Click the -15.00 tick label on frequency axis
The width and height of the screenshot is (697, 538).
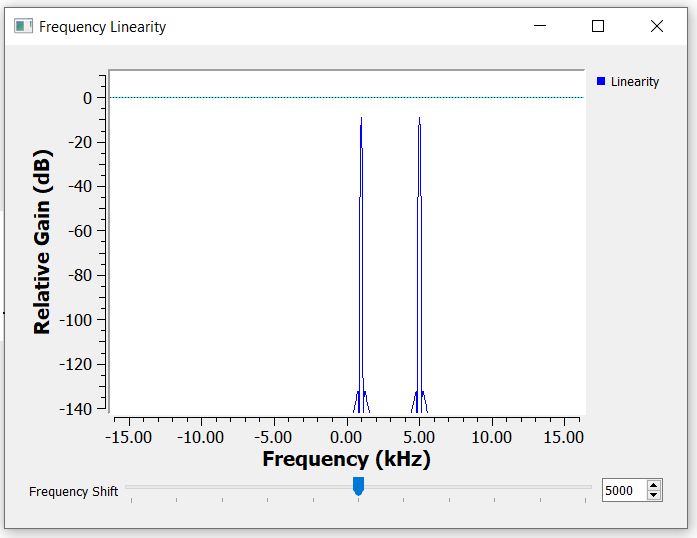coord(129,437)
